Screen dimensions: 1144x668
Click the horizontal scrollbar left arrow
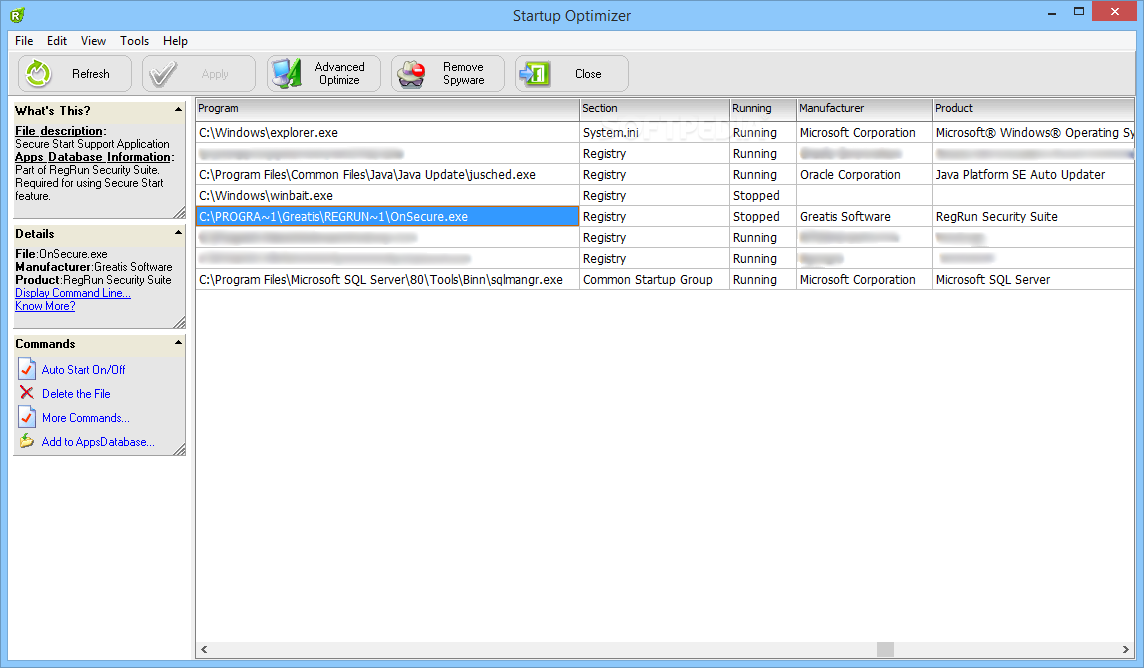(x=204, y=649)
